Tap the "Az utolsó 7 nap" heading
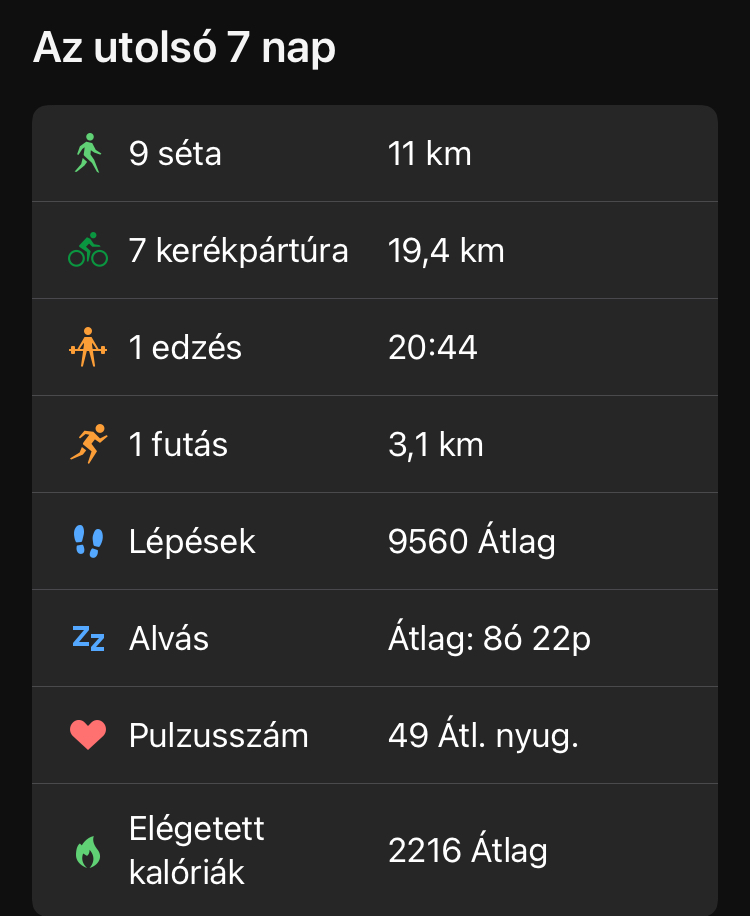 pos(184,48)
